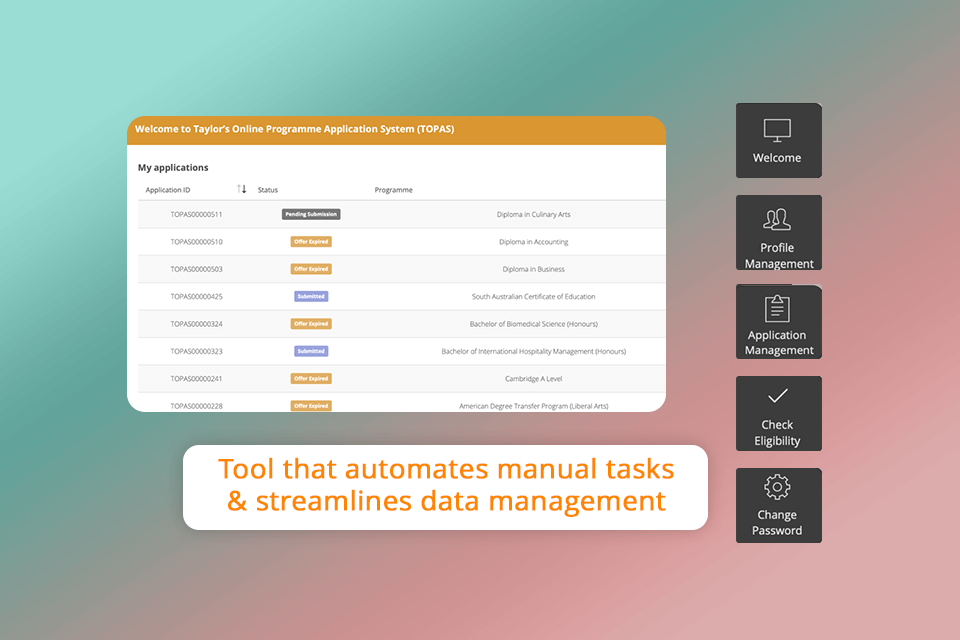Click Diploma in Business programme
Screen dimensions: 960x640
[533, 269]
